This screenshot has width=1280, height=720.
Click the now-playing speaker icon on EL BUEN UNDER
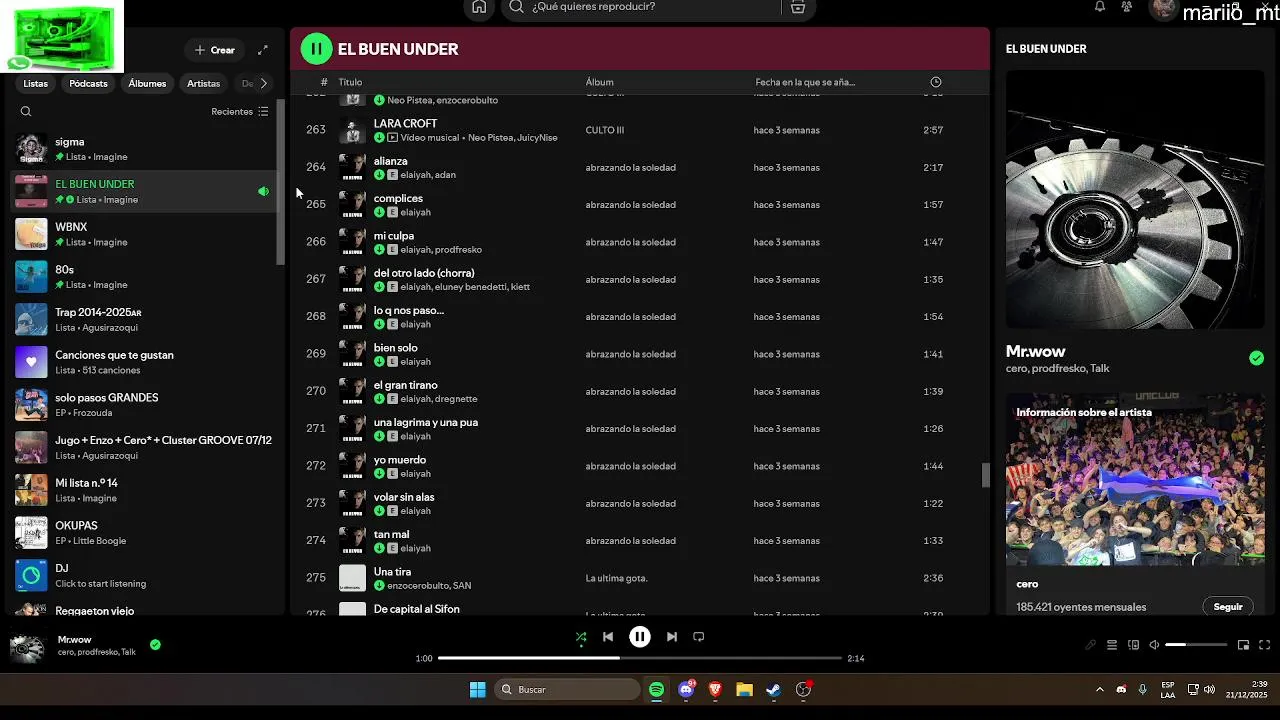pos(264,191)
